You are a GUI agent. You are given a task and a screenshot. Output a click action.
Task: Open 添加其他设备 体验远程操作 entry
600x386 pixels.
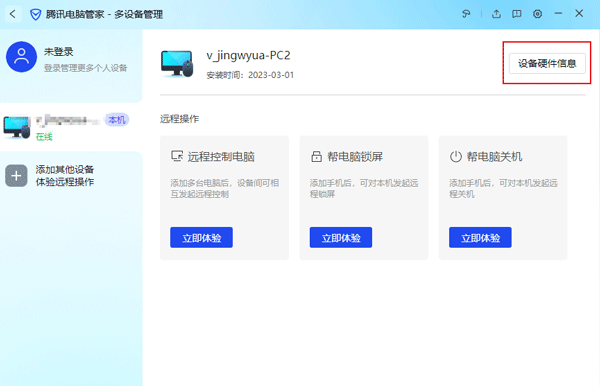71,176
